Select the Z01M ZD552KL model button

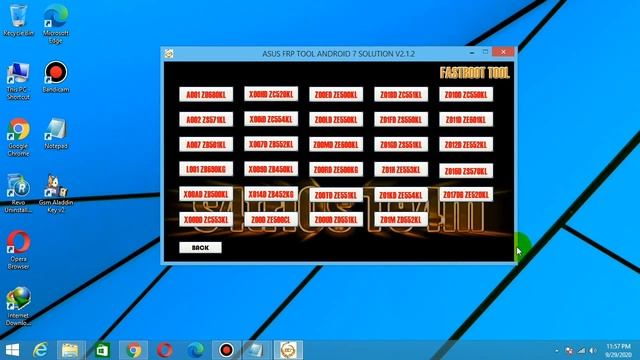(401, 220)
